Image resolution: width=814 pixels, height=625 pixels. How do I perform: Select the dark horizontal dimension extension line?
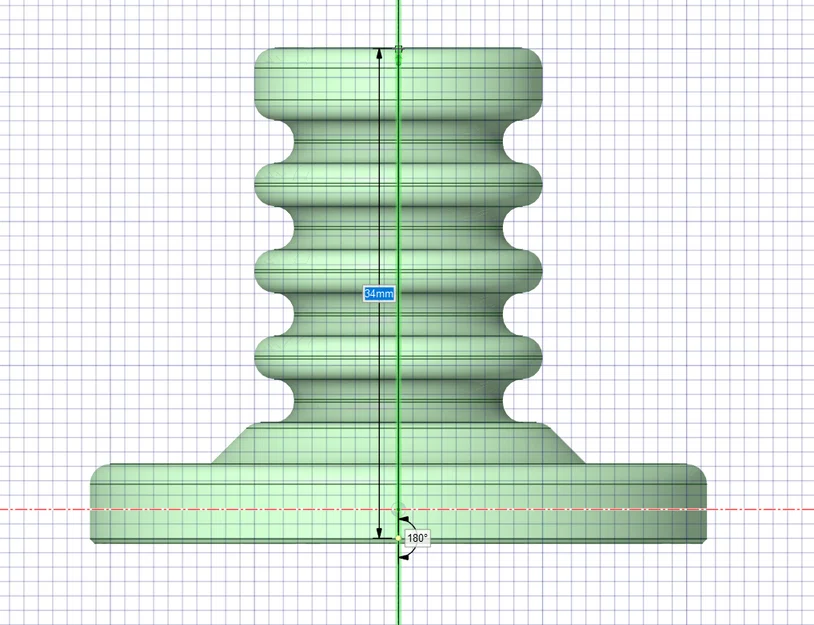390,47
